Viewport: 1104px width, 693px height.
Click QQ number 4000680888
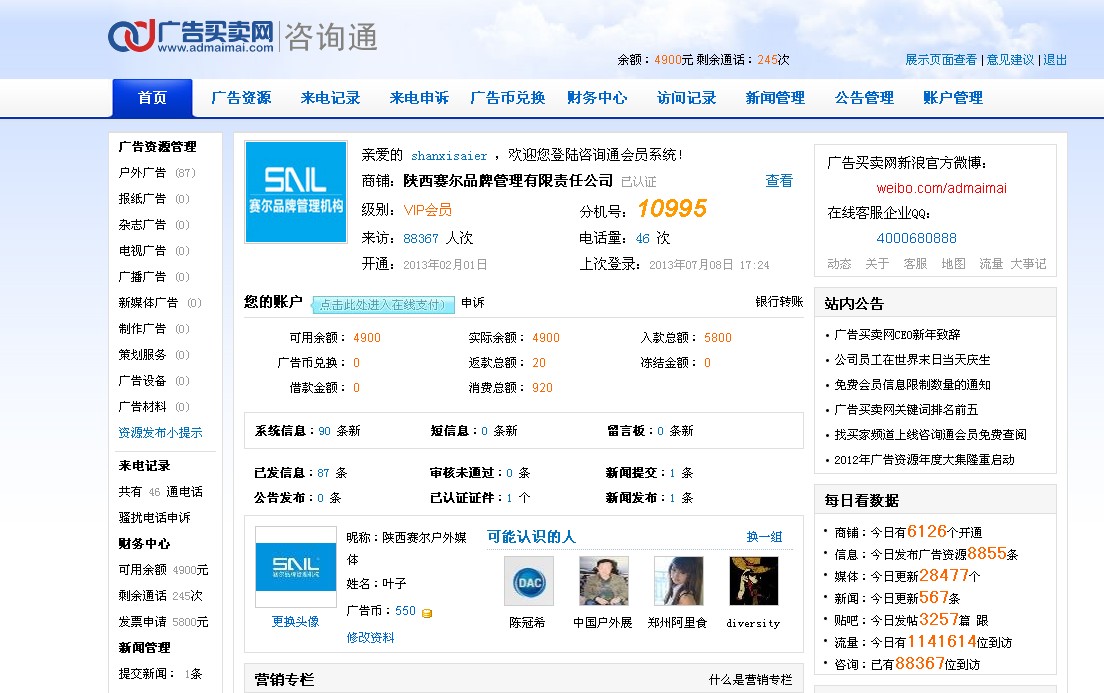tap(917, 239)
